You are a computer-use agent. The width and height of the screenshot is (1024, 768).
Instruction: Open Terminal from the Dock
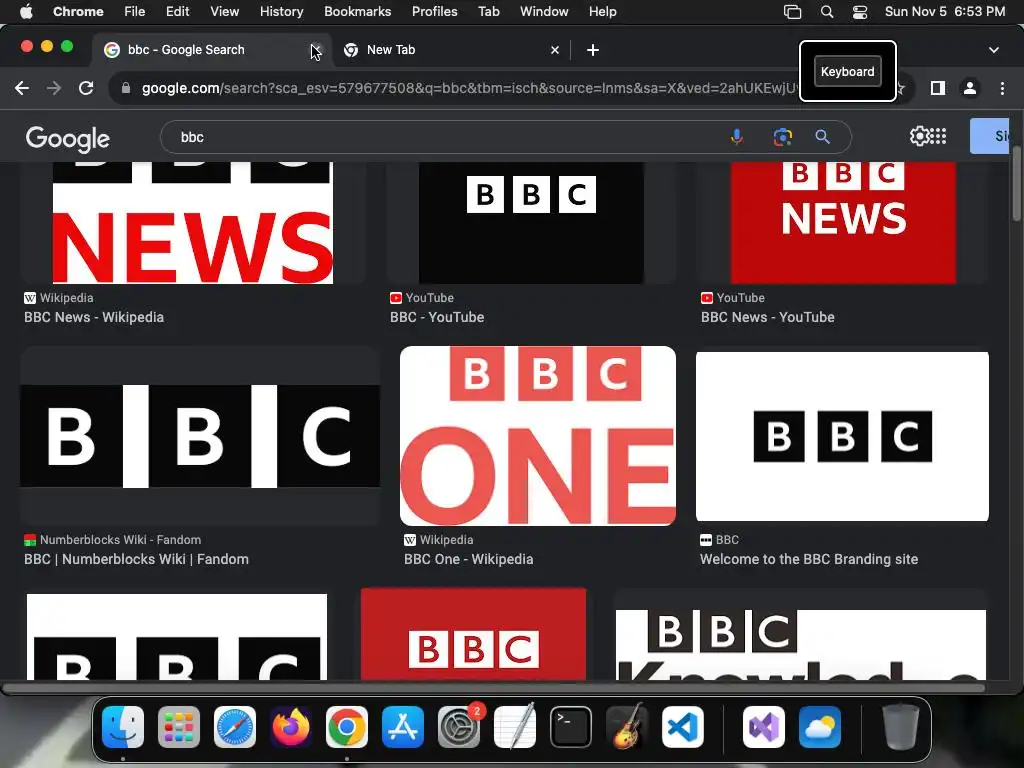point(571,727)
